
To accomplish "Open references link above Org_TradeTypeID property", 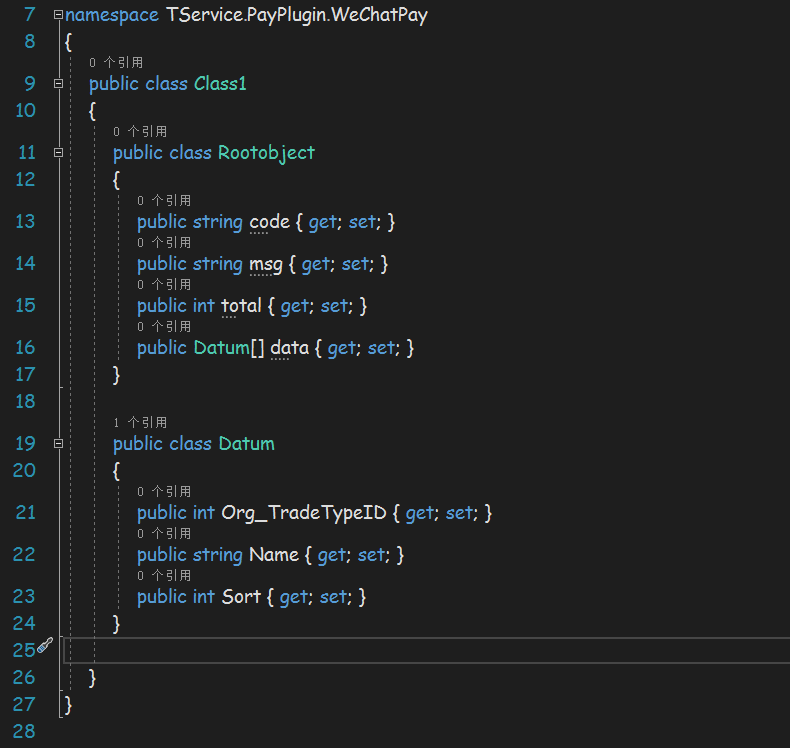I will (164, 491).
